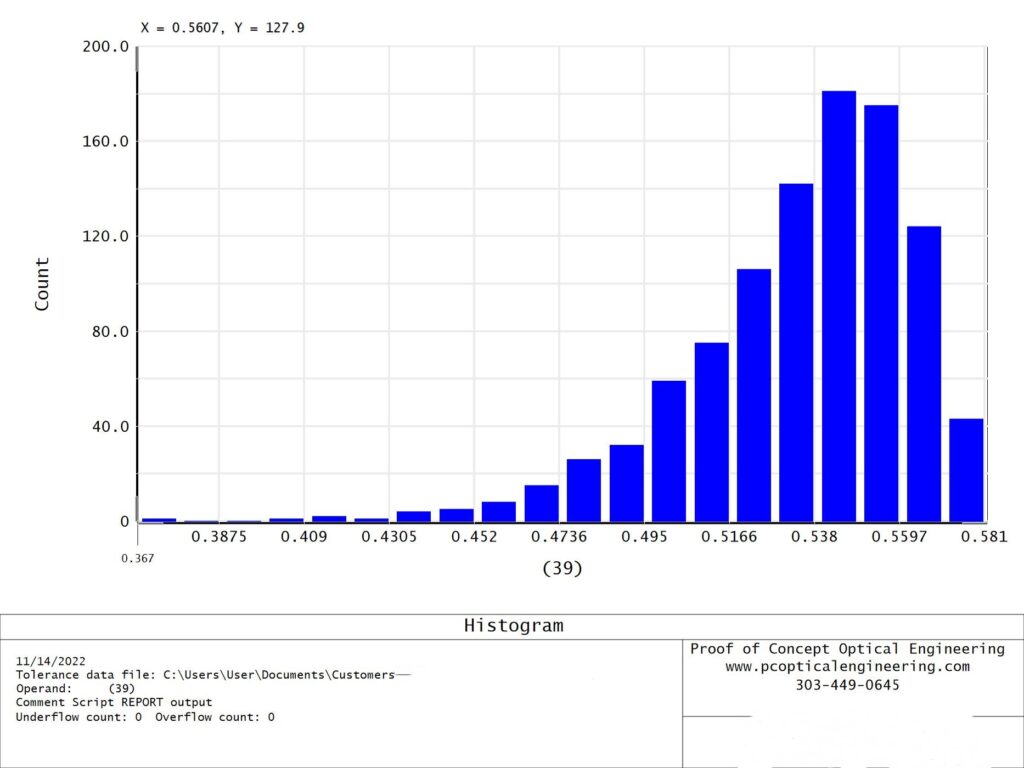Image resolution: width=1024 pixels, height=768 pixels.
Task: Click the 0.4305 x-axis label
Action: [x=389, y=537]
